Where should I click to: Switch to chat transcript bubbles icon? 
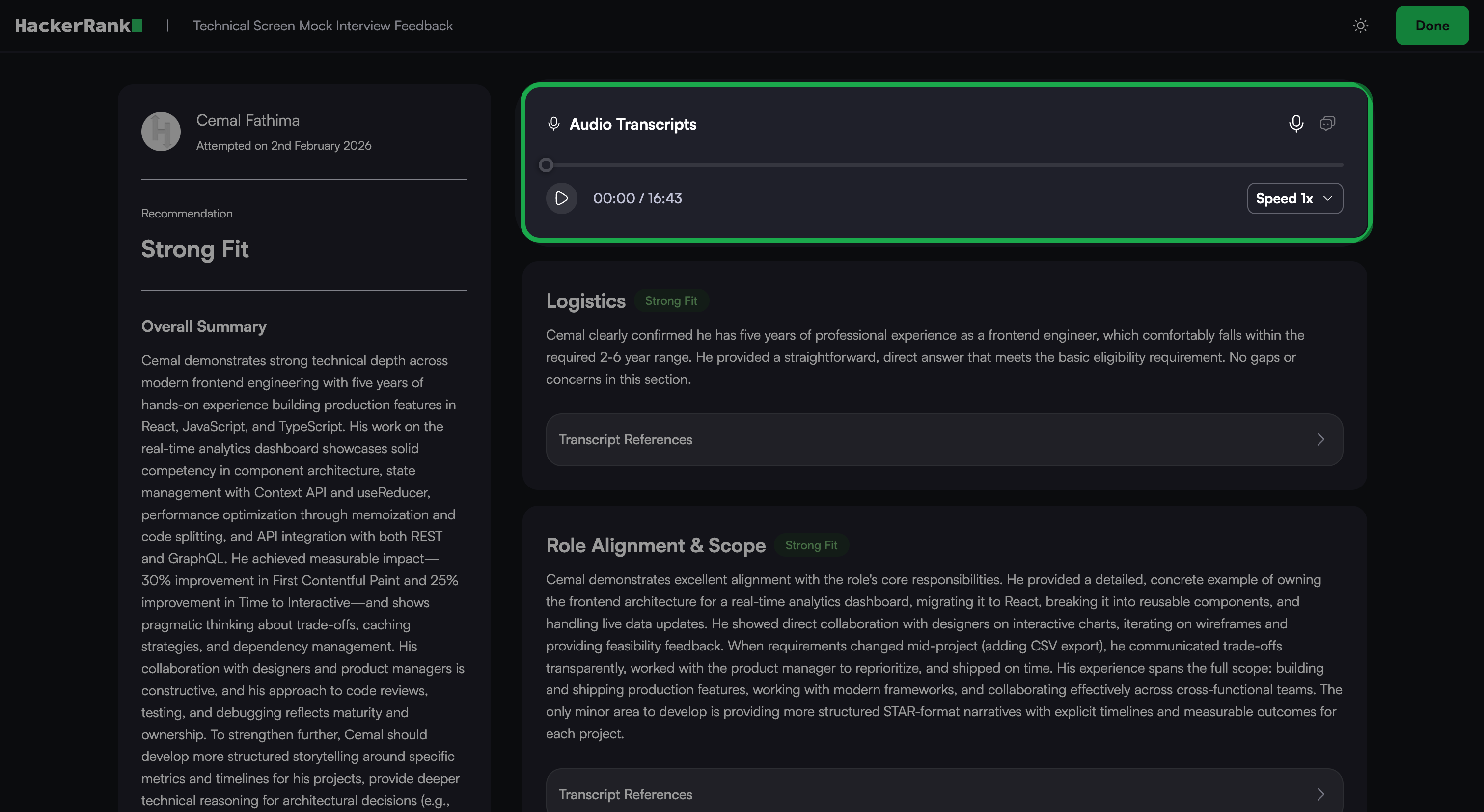[1327, 123]
